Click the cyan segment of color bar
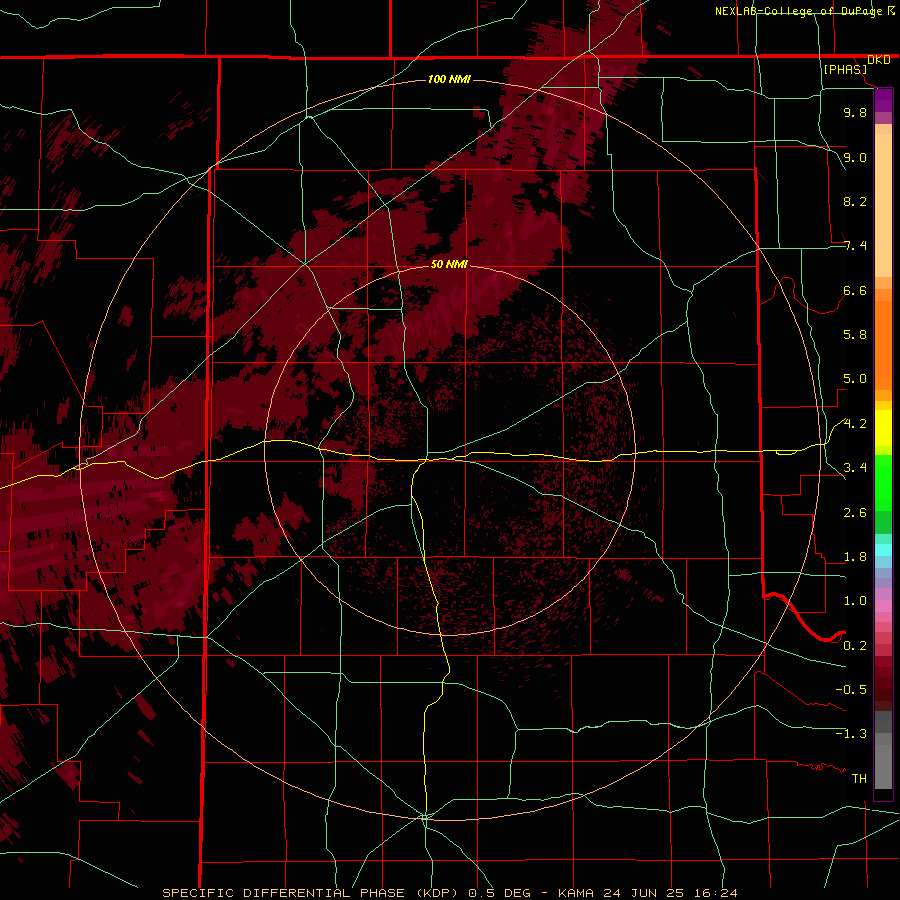This screenshot has height=900, width=900. (883, 550)
